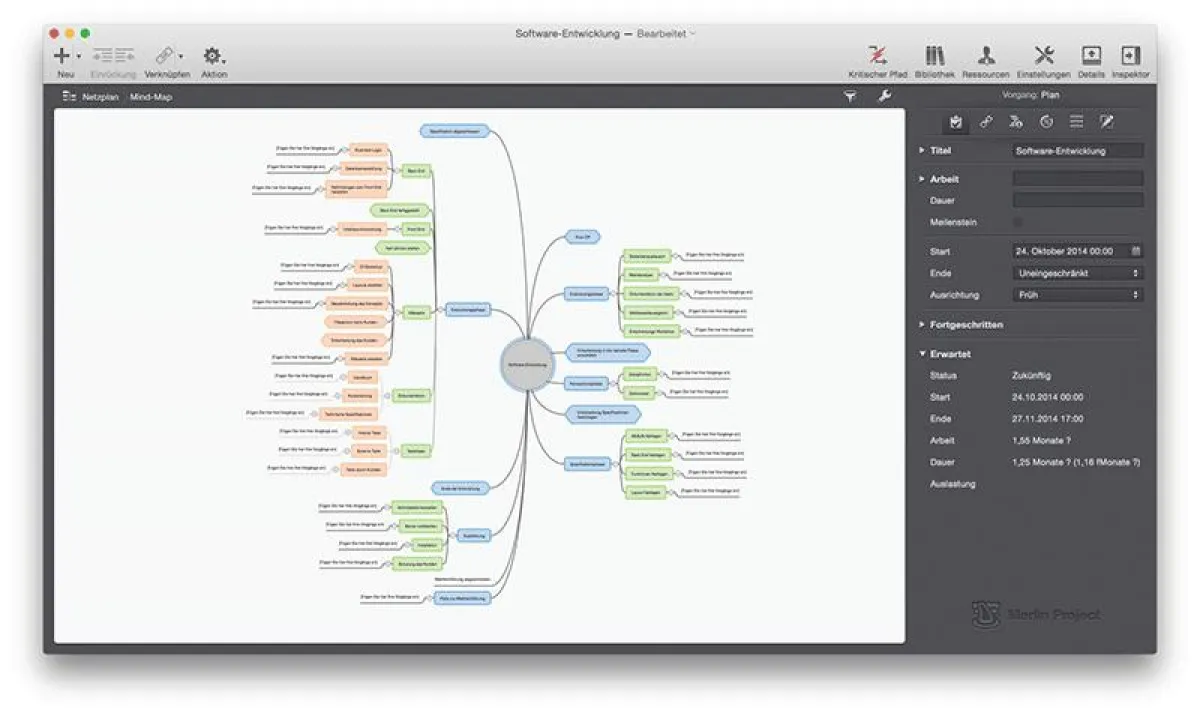Image resolution: width=1200 pixels, height=716 pixels.
Task: Enable the Meilenstein checkbox
Action: pyautogui.click(x=1016, y=222)
